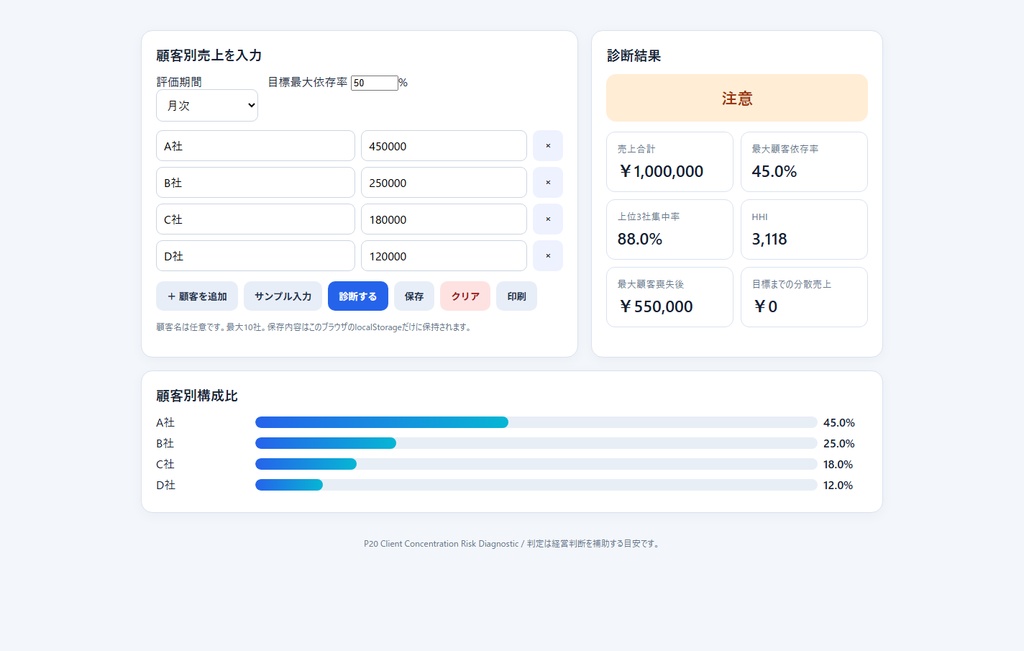Screen dimensions: 1024x651
Task: Run diagnosis with 診断する button
Action: pyautogui.click(x=358, y=296)
